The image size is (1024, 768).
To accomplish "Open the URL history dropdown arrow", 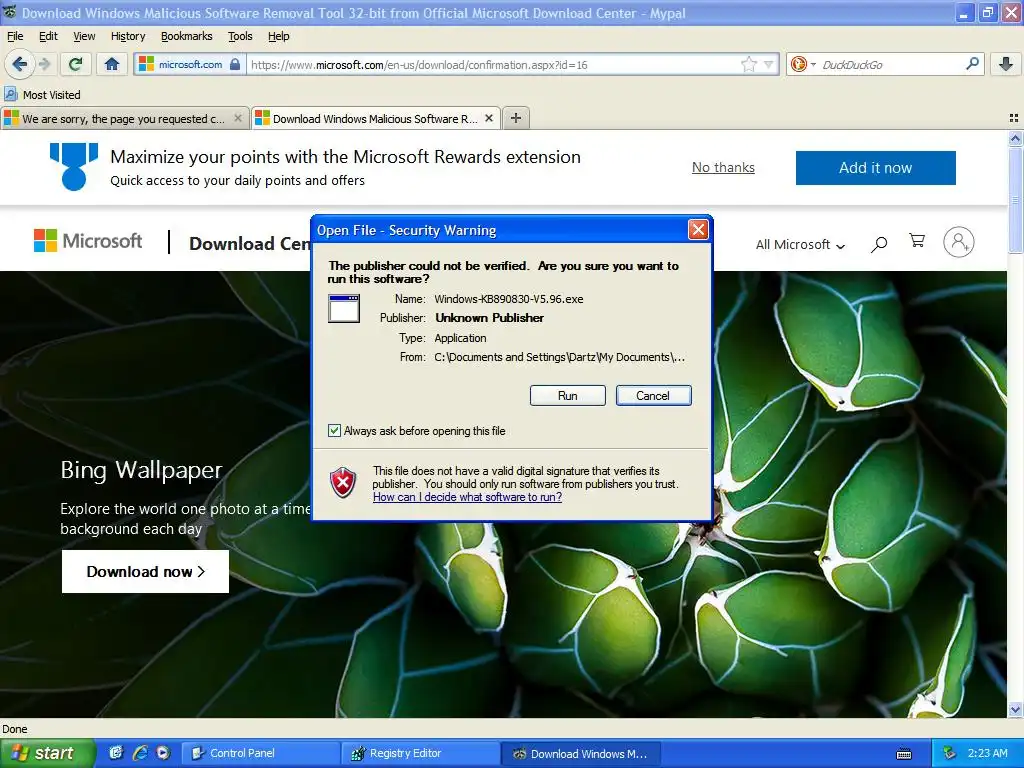I will (769, 65).
